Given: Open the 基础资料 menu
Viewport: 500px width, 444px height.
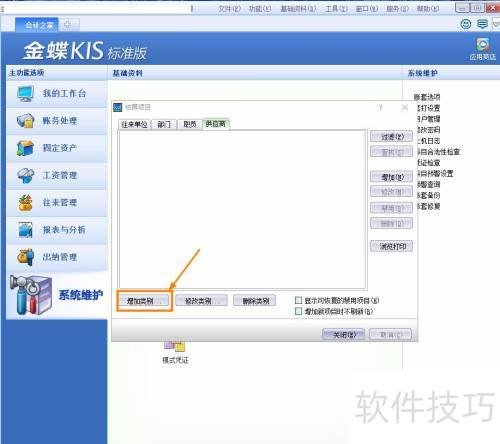Looking at the screenshot, I should [298, 8].
